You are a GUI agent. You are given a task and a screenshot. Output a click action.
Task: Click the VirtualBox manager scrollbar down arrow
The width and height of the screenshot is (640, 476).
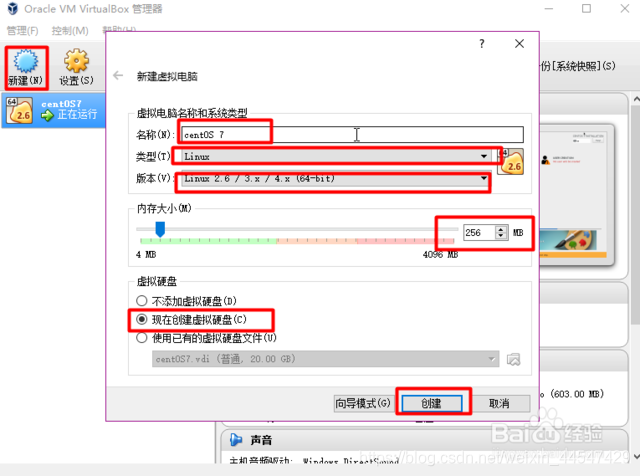click(x=636, y=456)
